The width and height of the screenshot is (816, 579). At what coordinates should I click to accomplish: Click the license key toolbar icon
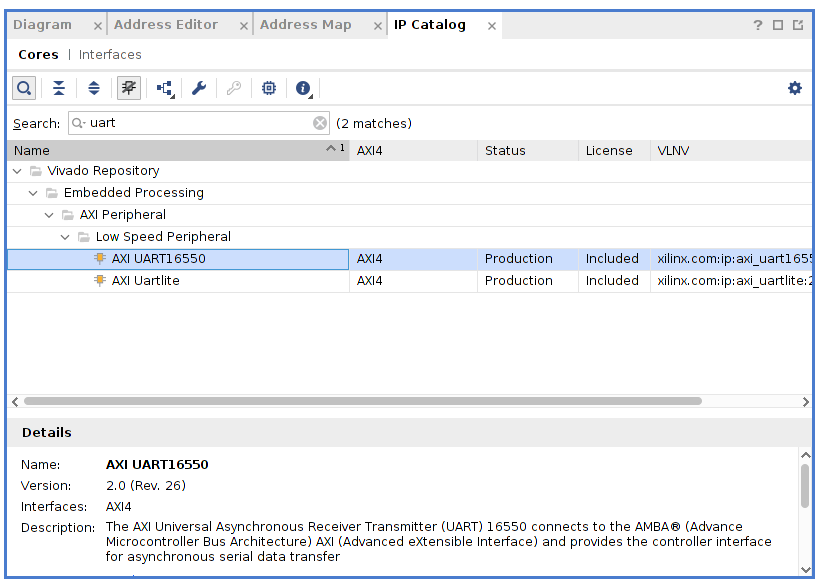tap(234, 88)
